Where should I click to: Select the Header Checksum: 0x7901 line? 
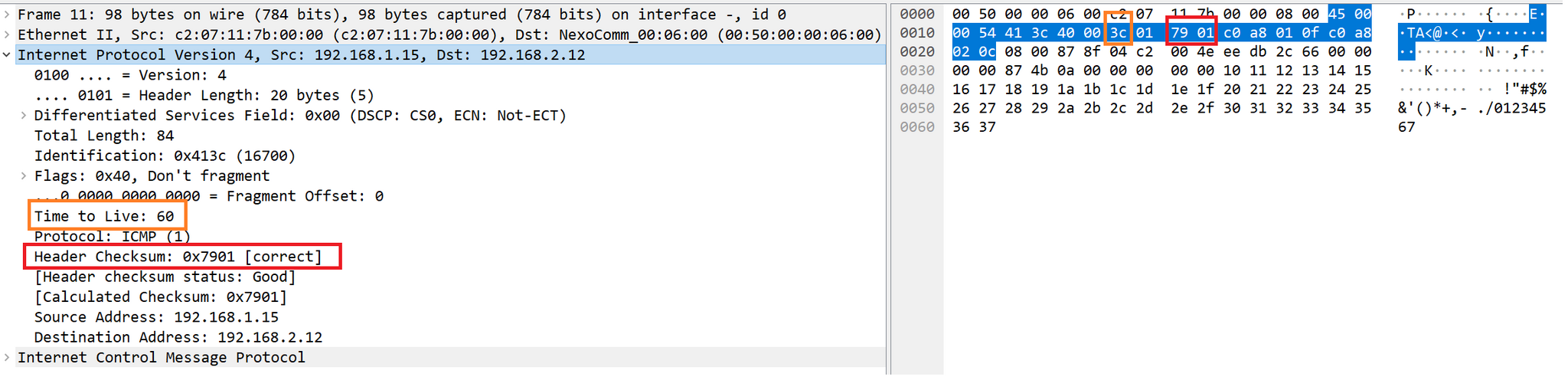click(x=178, y=257)
